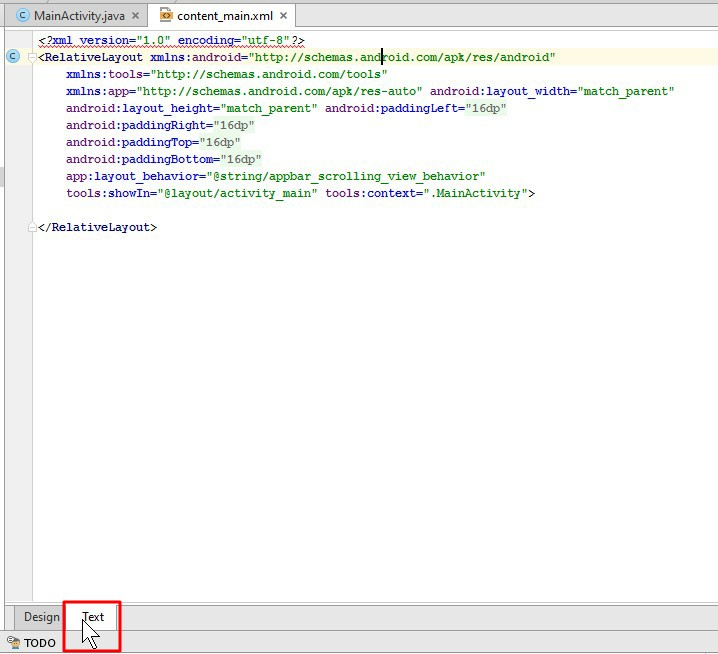718x654 pixels.
Task: Switch to the MainActivity.java tab
Action: coord(77,16)
